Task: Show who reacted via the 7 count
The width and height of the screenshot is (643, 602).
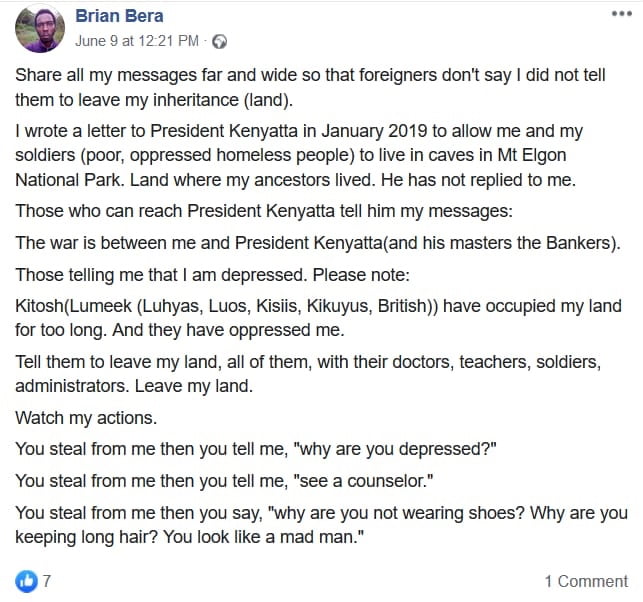Action: [47, 581]
